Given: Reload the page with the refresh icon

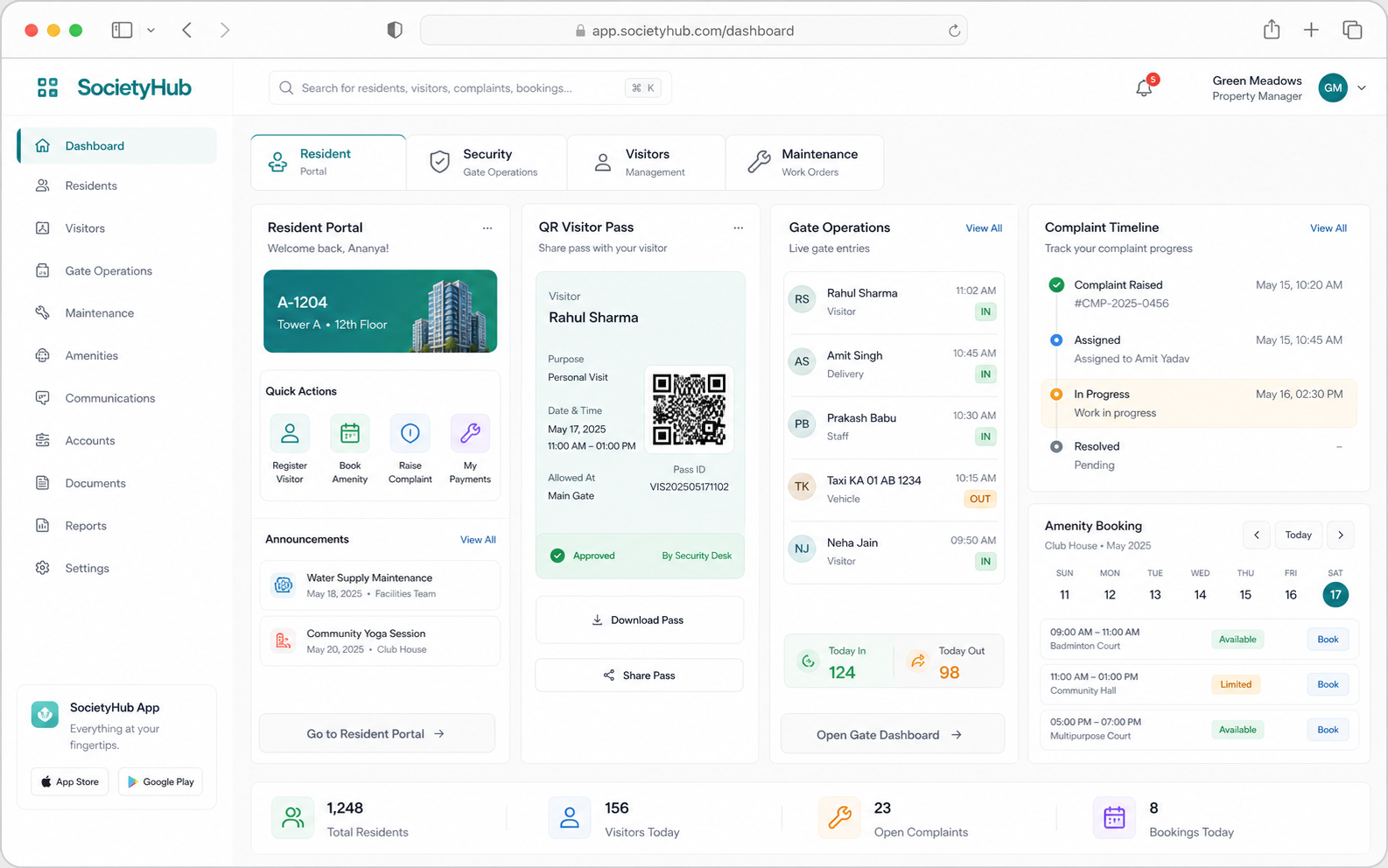Looking at the screenshot, I should [x=954, y=31].
